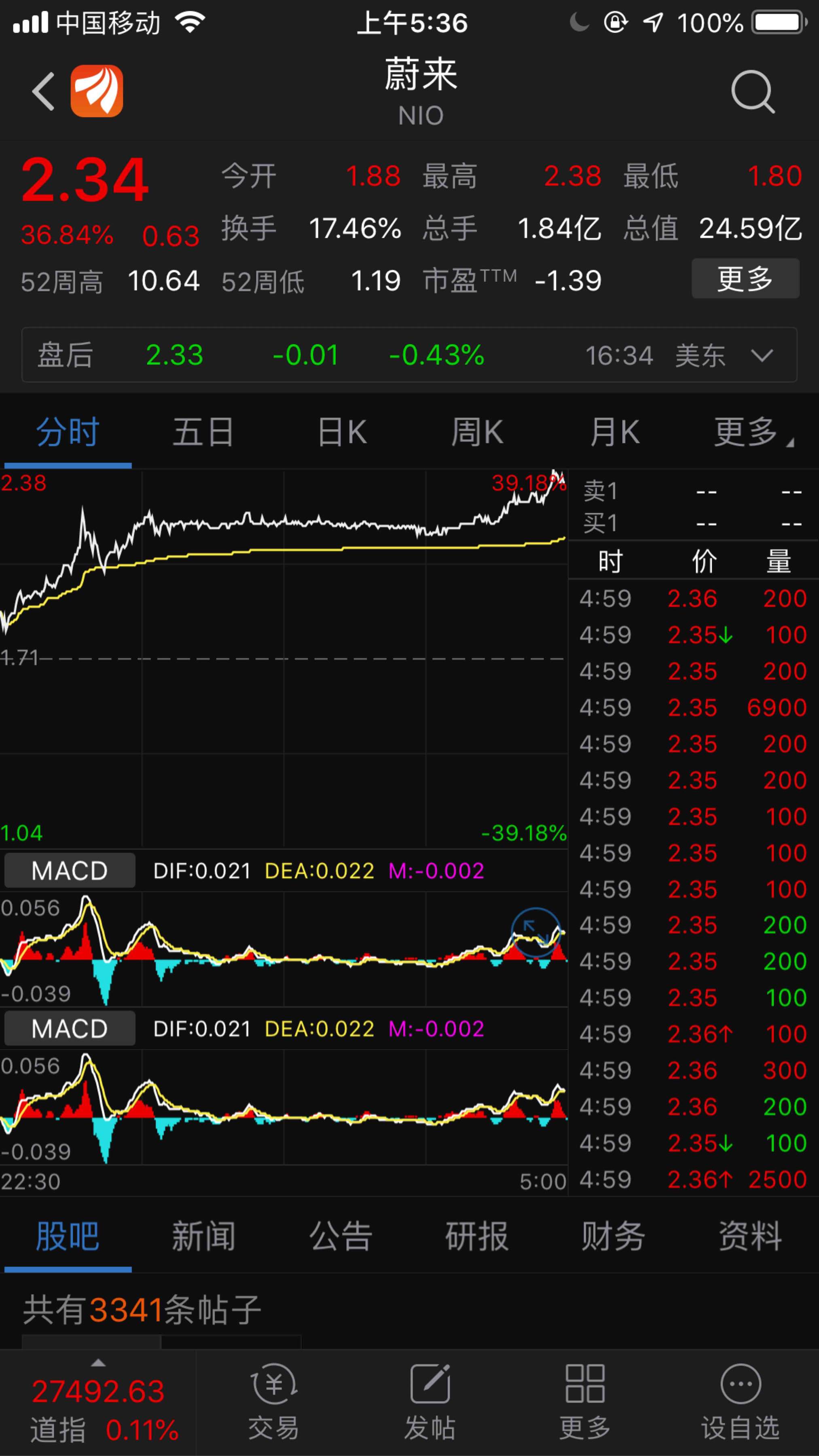The width and height of the screenshot is (819, 1456).
Task: Tap the 价 price column header
Action: [x=704, y=561]
